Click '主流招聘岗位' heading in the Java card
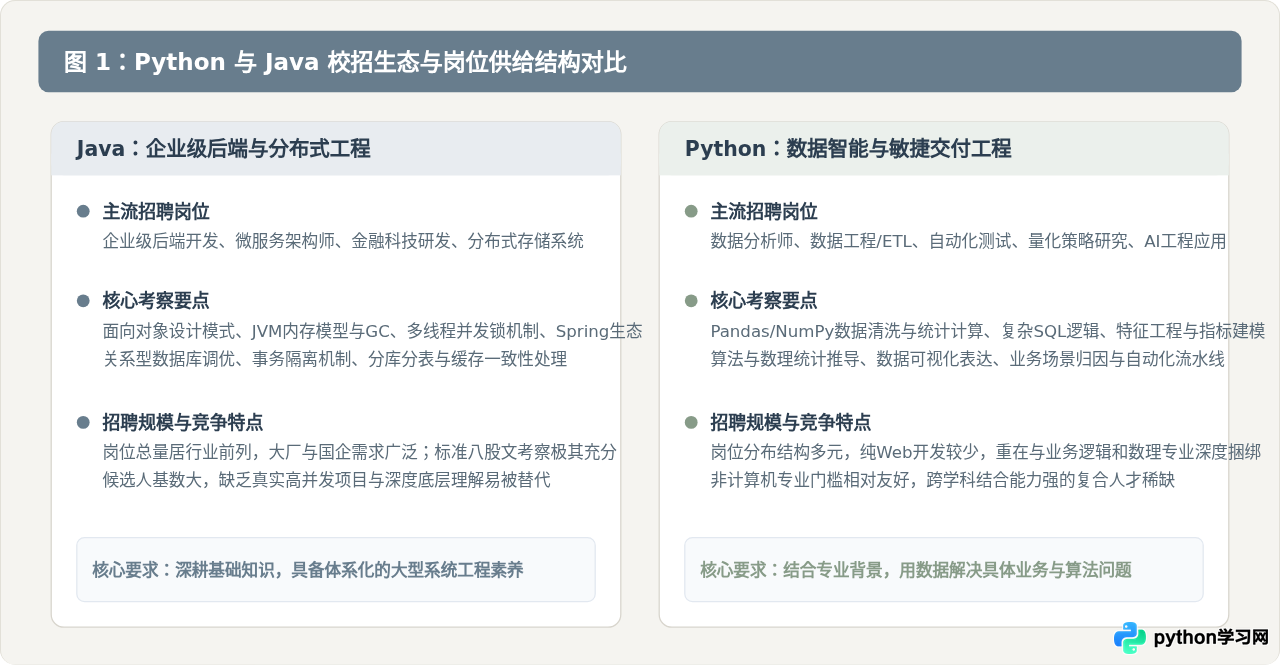1280x666 pixels. [156, 212]
